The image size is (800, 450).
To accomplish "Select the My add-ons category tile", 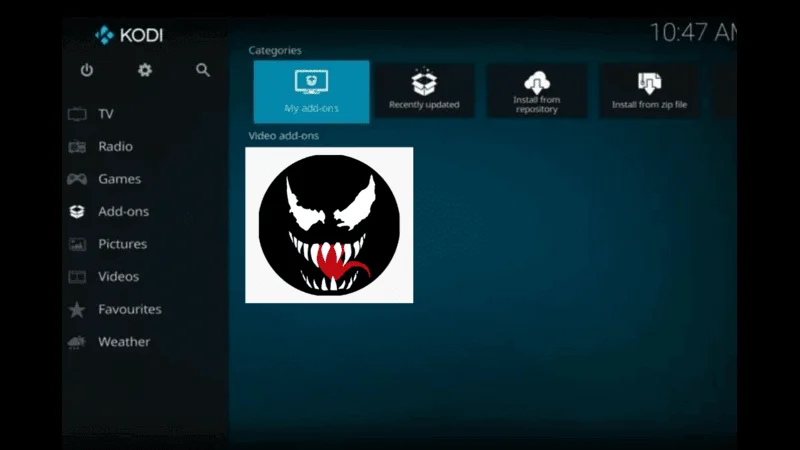I will 311,92.
